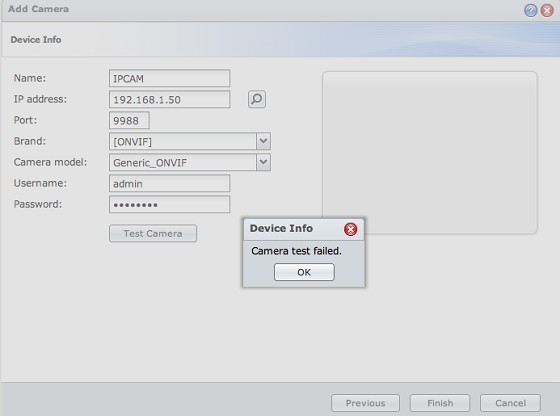
Task: Click the IP address field showing 192.168.1.50
Action: click(x=169, y=99)
